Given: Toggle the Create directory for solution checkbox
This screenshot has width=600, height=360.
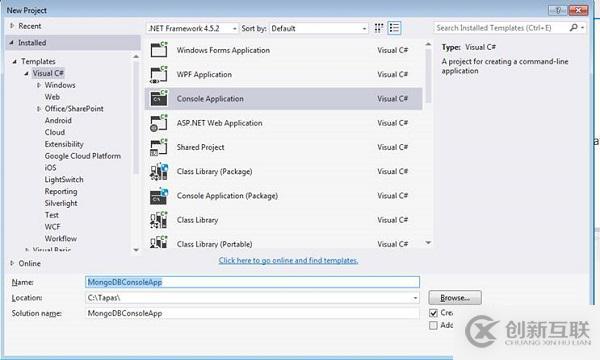Looking at the screenshot, I should coord(433,313).
